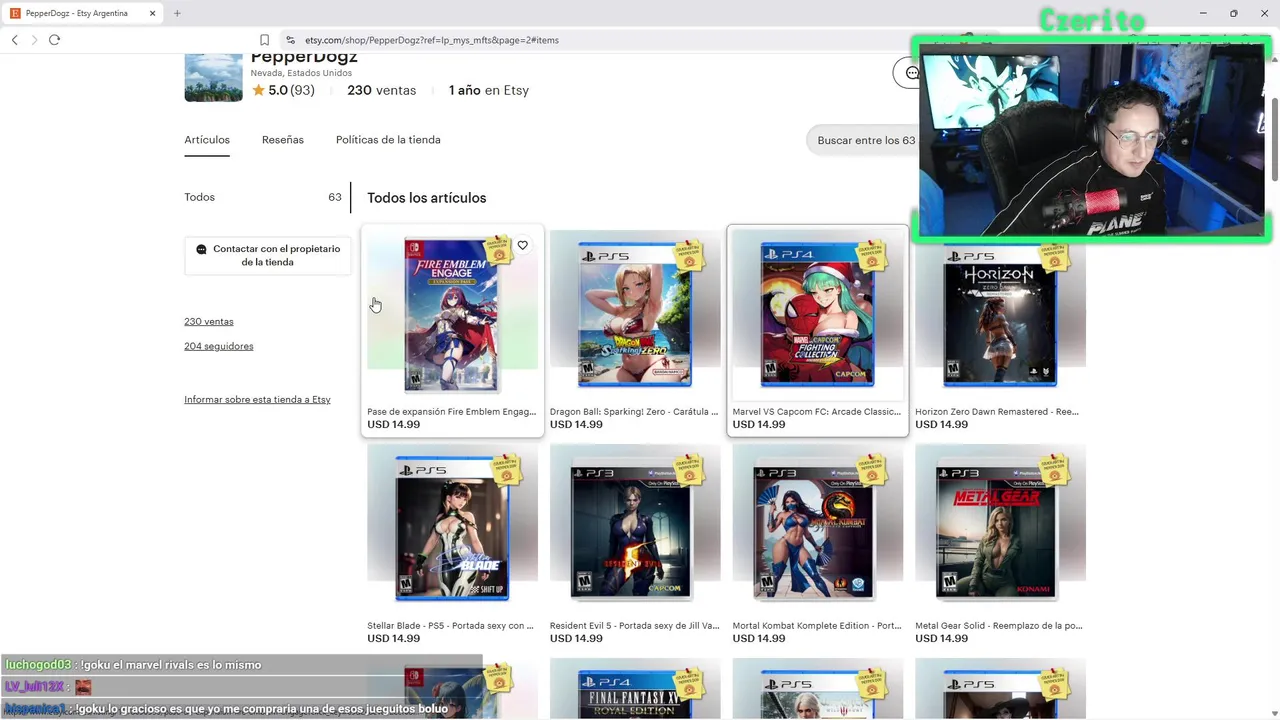Screen dimensions: 1280x720
Task: Click the Nevada, Estados Unidos location text
Action: 301,73
